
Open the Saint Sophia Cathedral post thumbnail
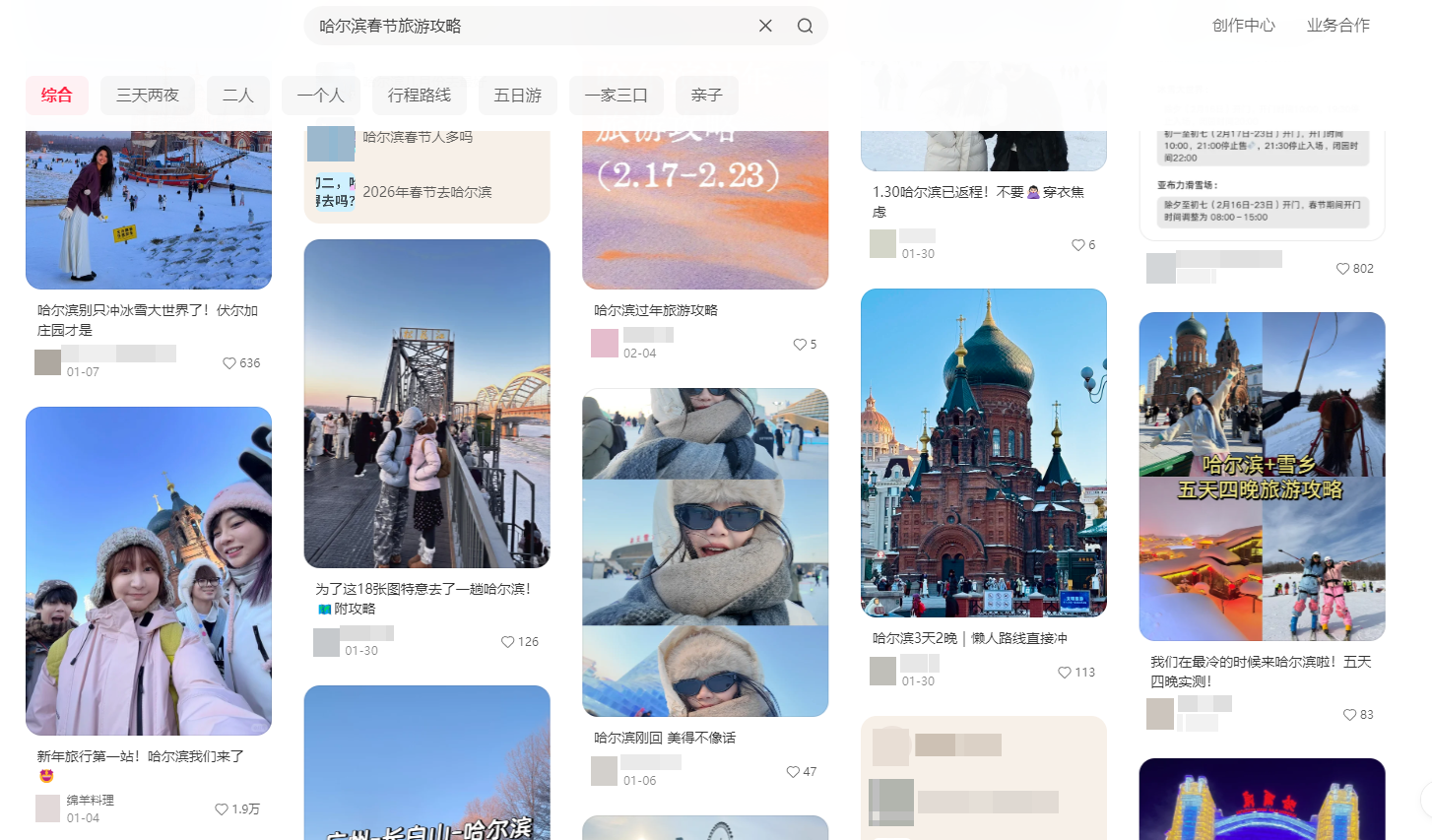coord(983,454)
